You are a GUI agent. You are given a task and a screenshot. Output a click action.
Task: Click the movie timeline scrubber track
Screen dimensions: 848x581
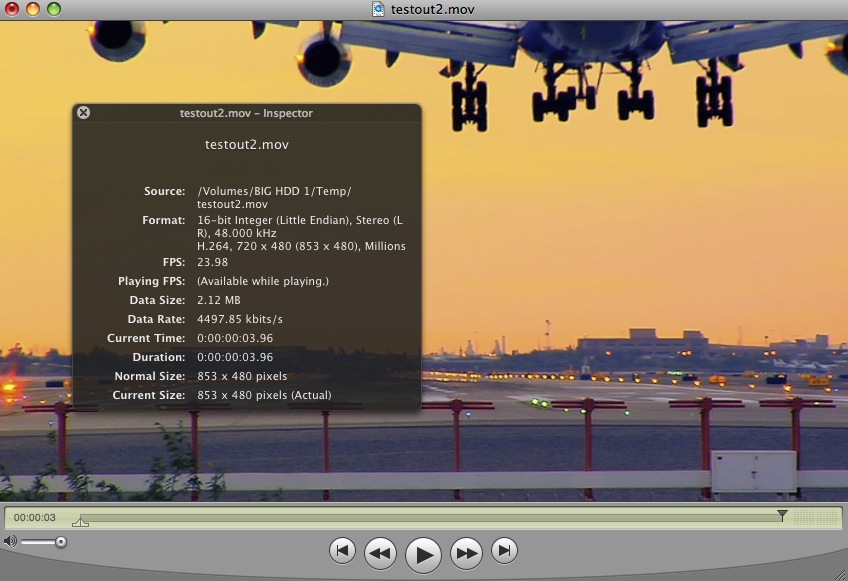(x=432, y=518)
